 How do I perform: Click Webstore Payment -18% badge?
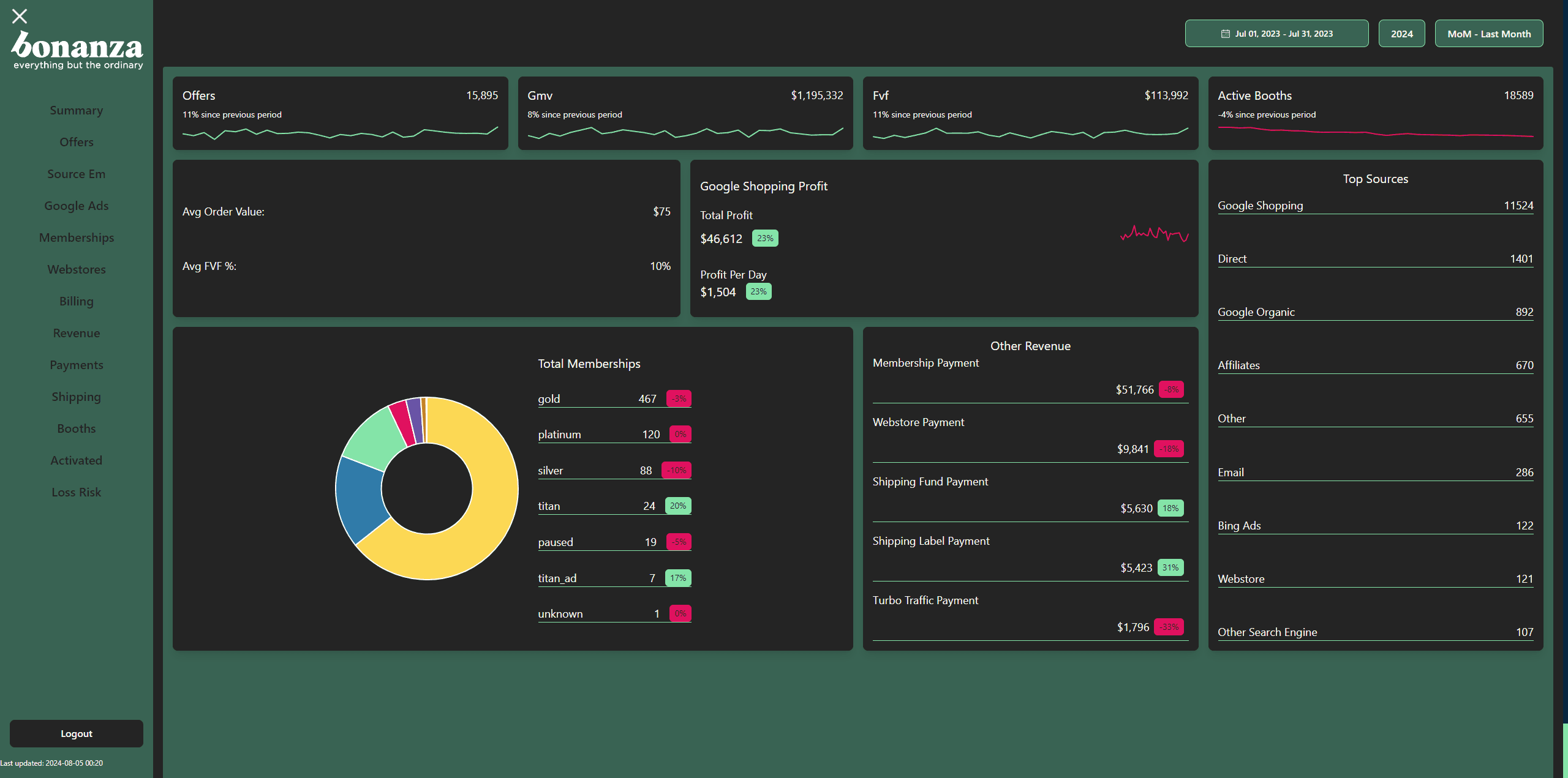tap(1169, 449)
